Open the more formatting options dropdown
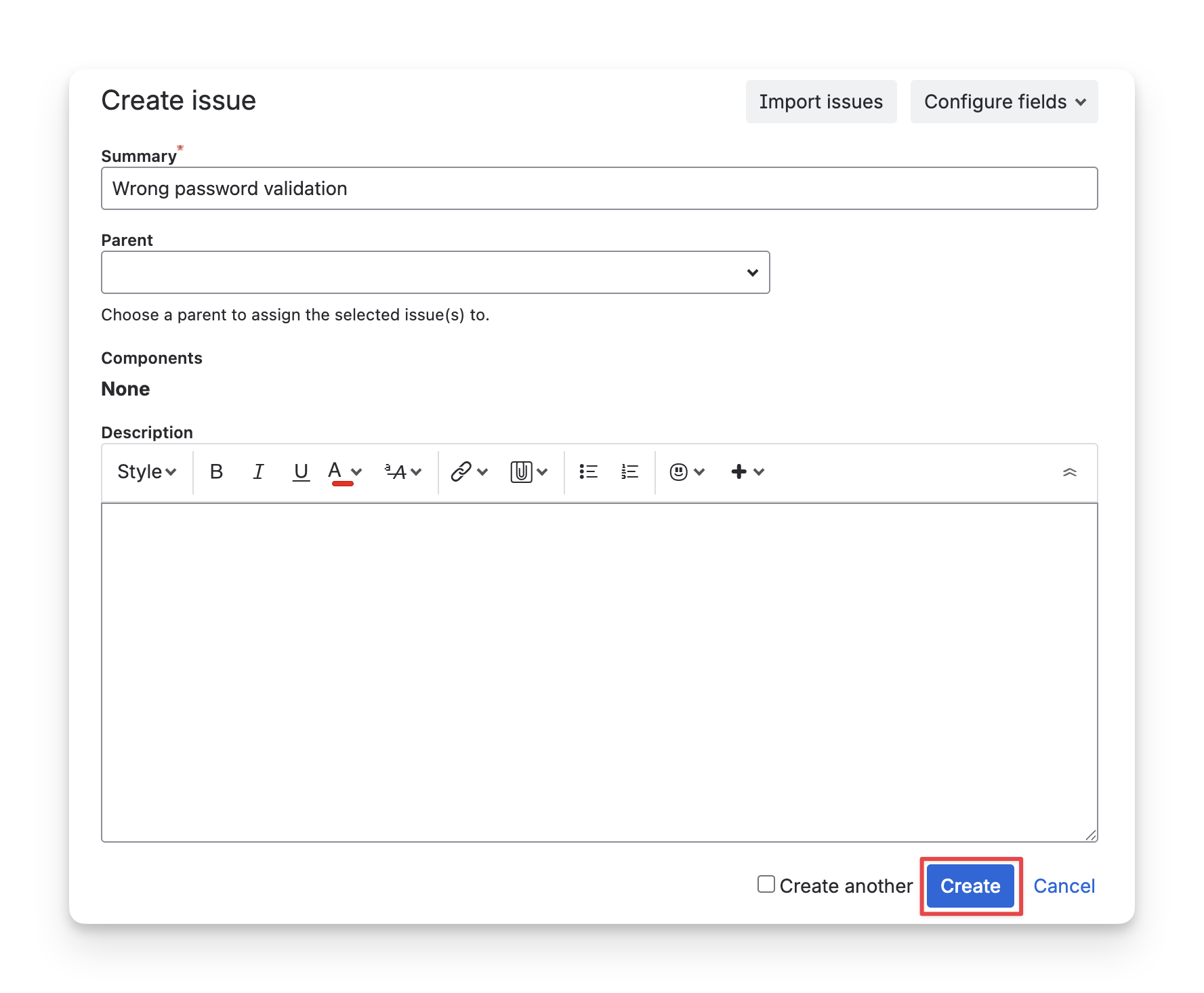The height and width of the screenshot is (993, 1204). [x=403, y=472]
